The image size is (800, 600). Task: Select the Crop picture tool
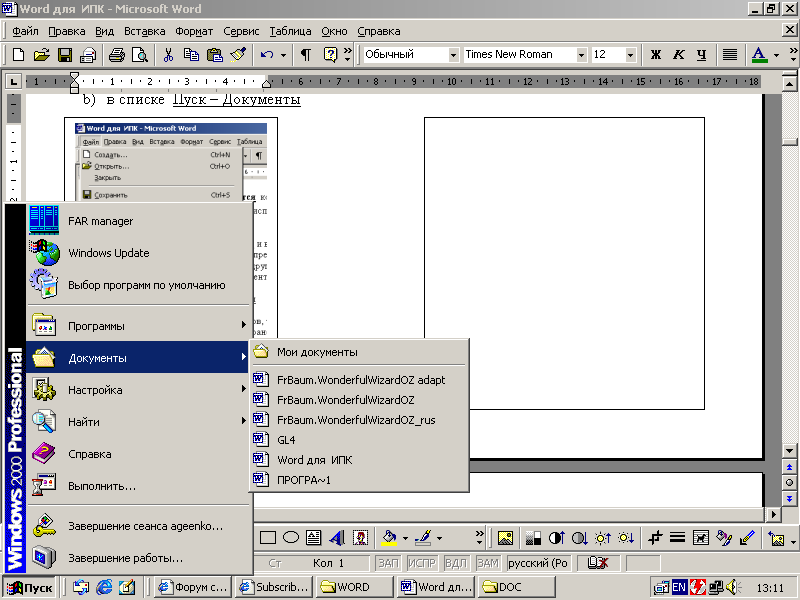(x=655, y=538)
